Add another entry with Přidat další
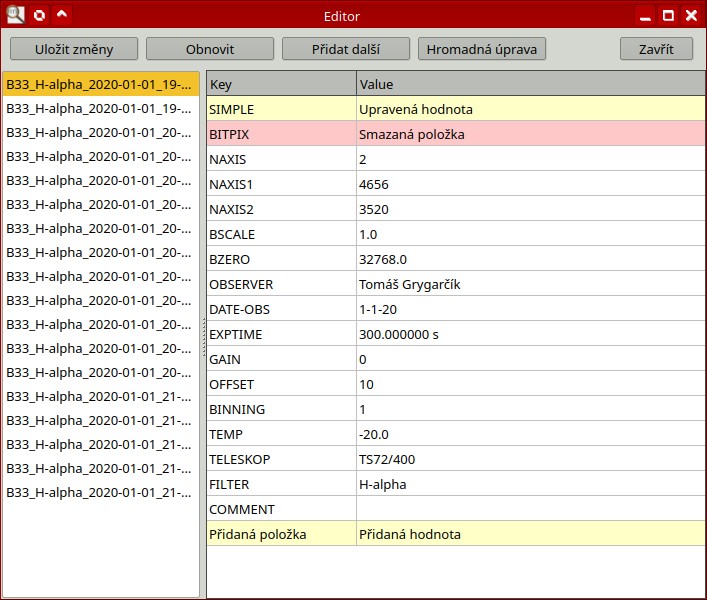This screenshot has width=707, height=600. pyautogui.click(x=346, y=49)
